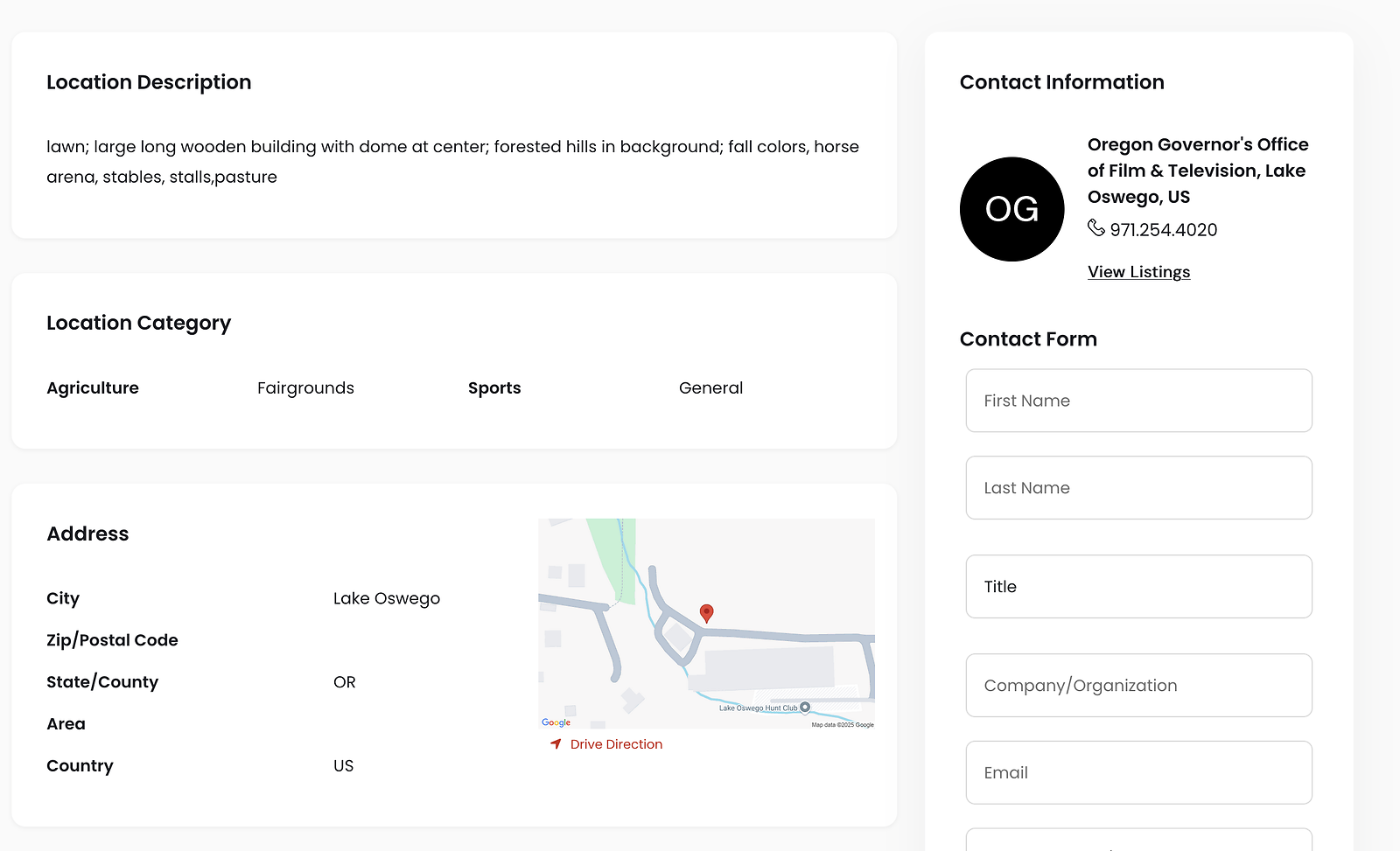Select the Company/Organization input field

coord(1138,686)
